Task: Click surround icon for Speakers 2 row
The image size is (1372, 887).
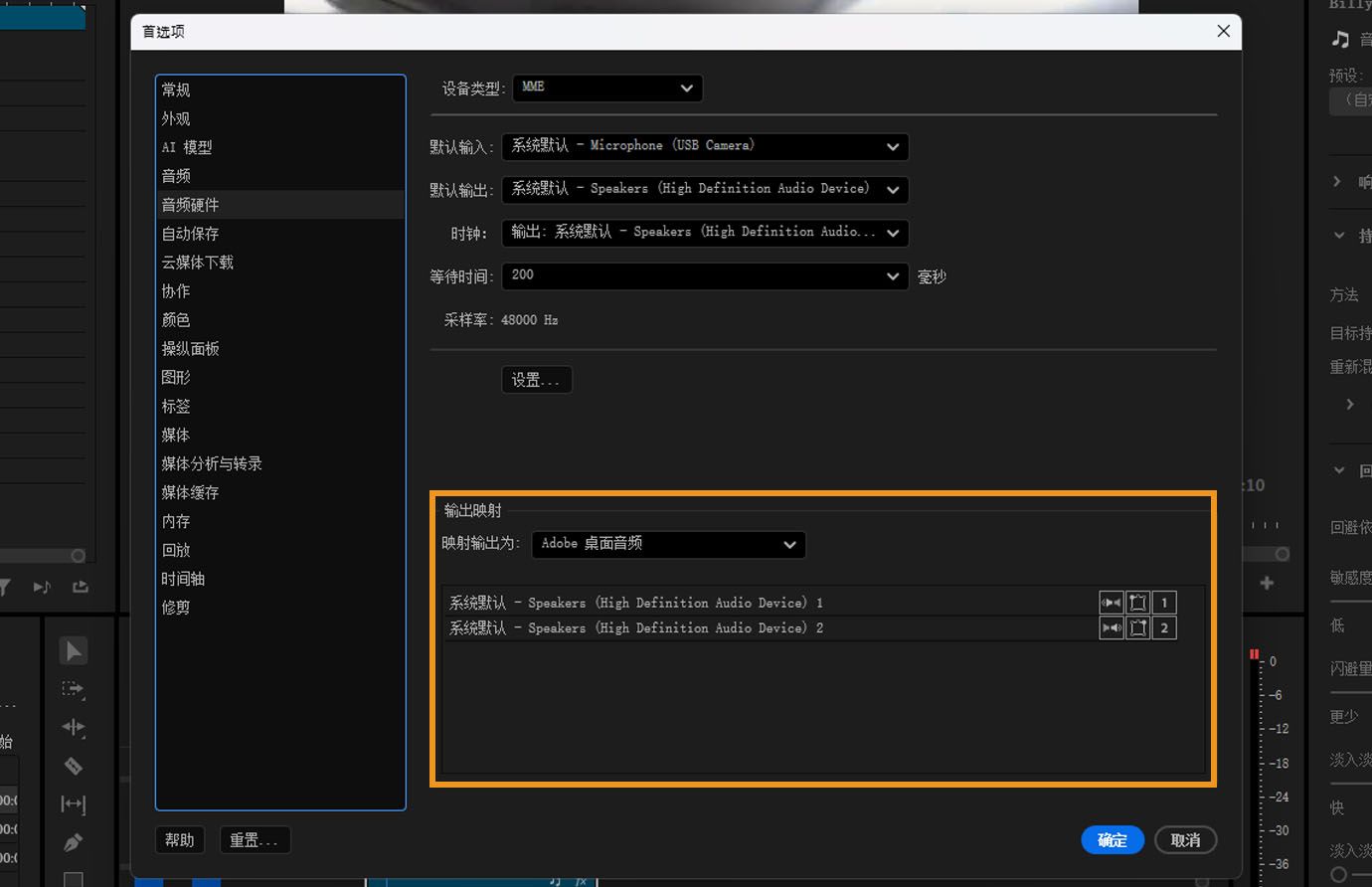Action: (x=1137, y=627)
